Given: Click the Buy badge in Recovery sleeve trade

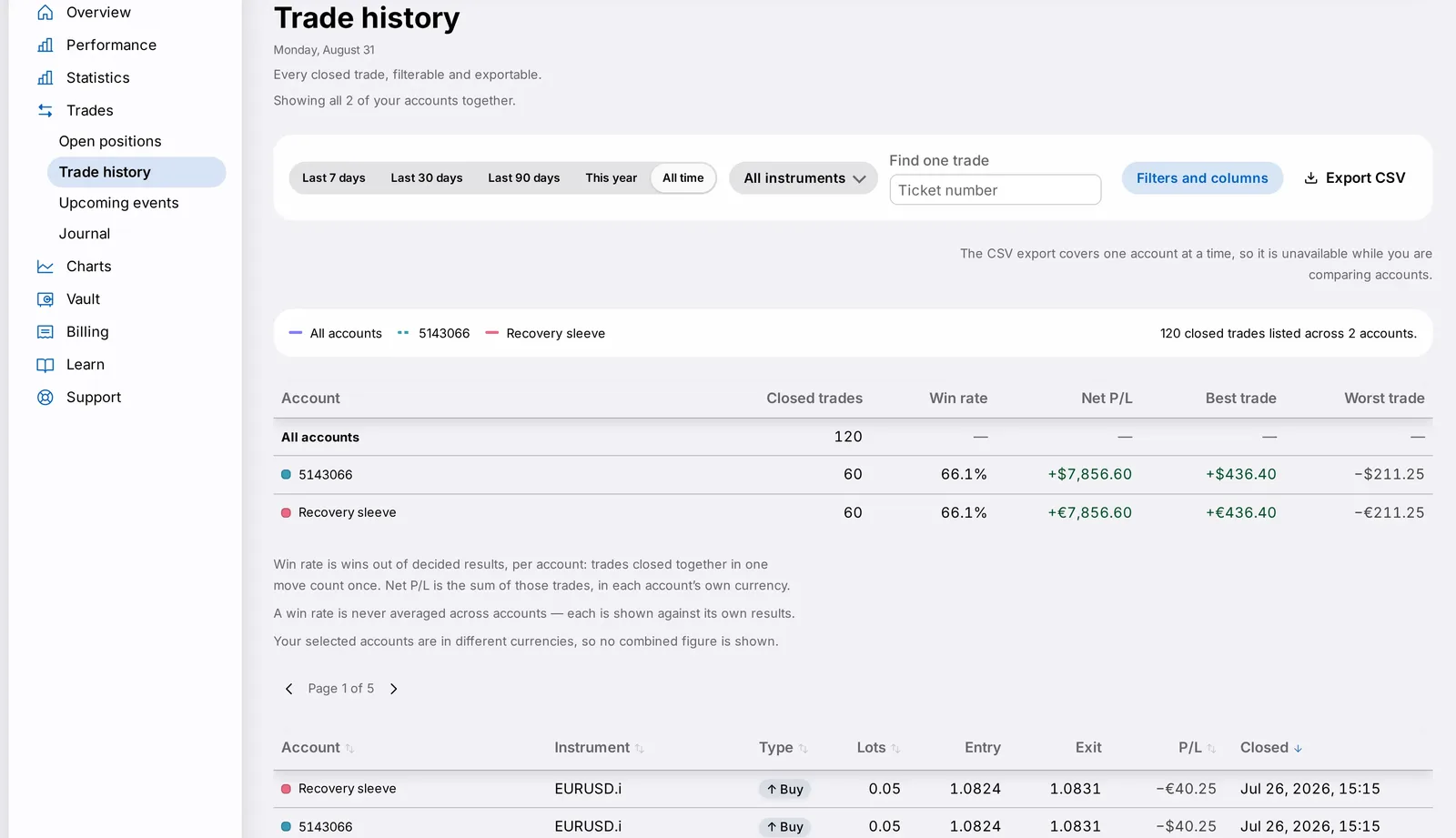Looking at the screenshot, I should tap(784, 790).
